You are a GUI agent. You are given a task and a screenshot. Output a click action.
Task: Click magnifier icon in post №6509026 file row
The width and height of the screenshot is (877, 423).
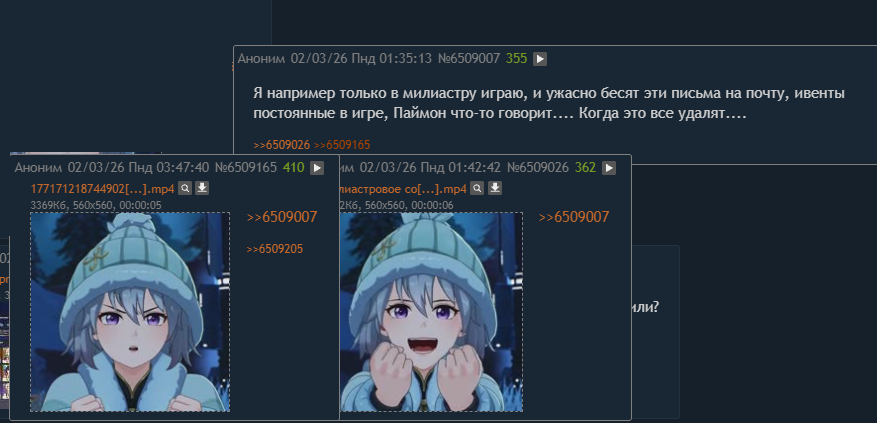coord(477,189)
